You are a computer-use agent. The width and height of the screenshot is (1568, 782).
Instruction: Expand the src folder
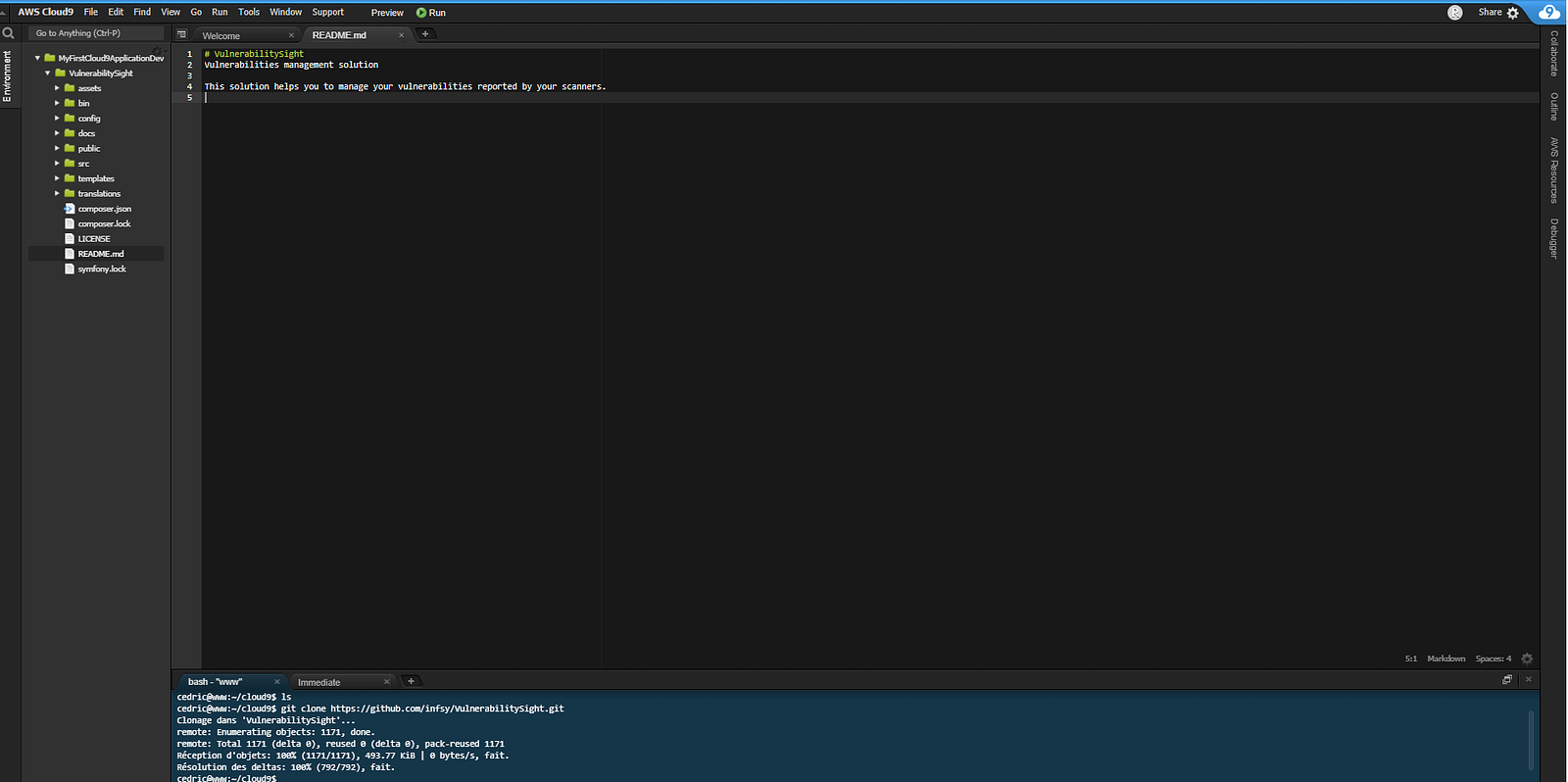pyautogui.click(x=57, y=164)
